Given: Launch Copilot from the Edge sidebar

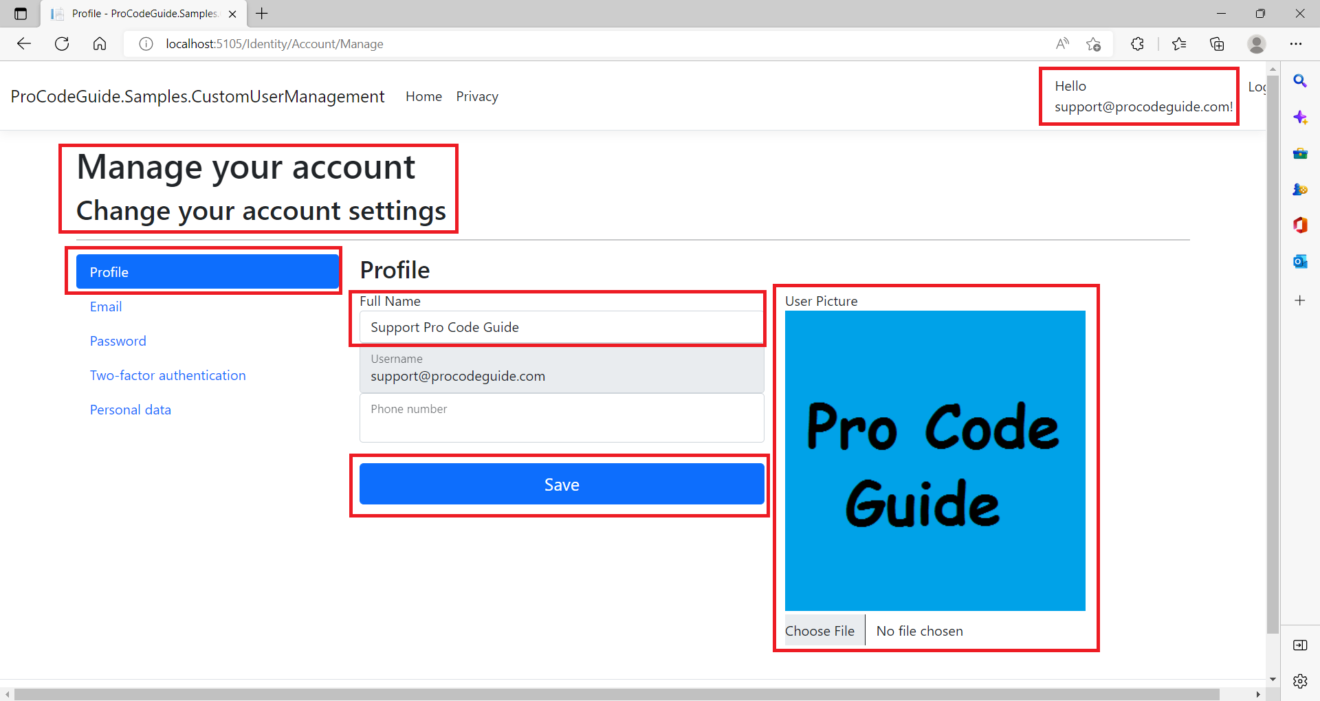Looking at the screenshot, I should (1300, 117).
